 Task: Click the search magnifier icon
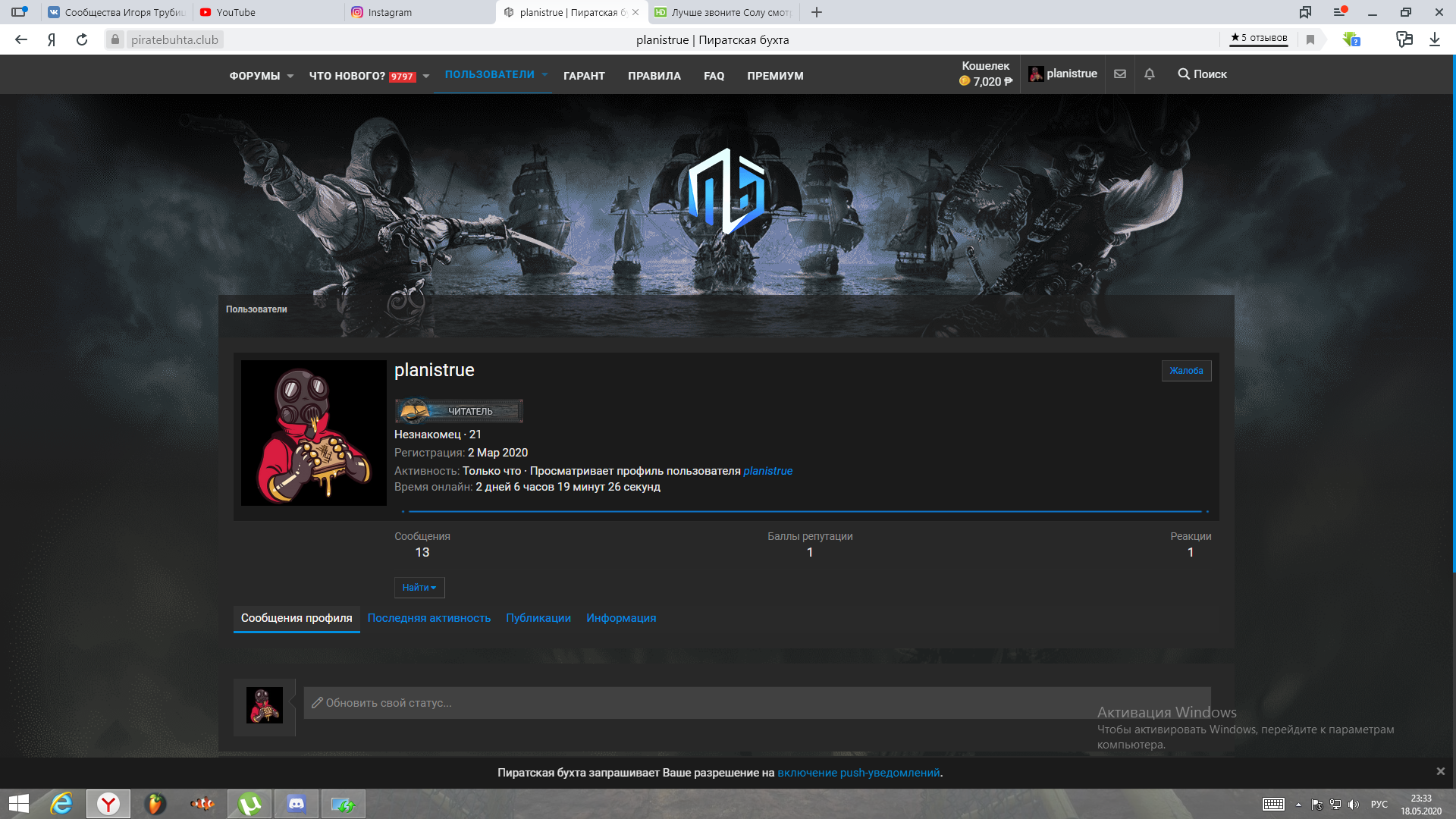coord(1183,74)
